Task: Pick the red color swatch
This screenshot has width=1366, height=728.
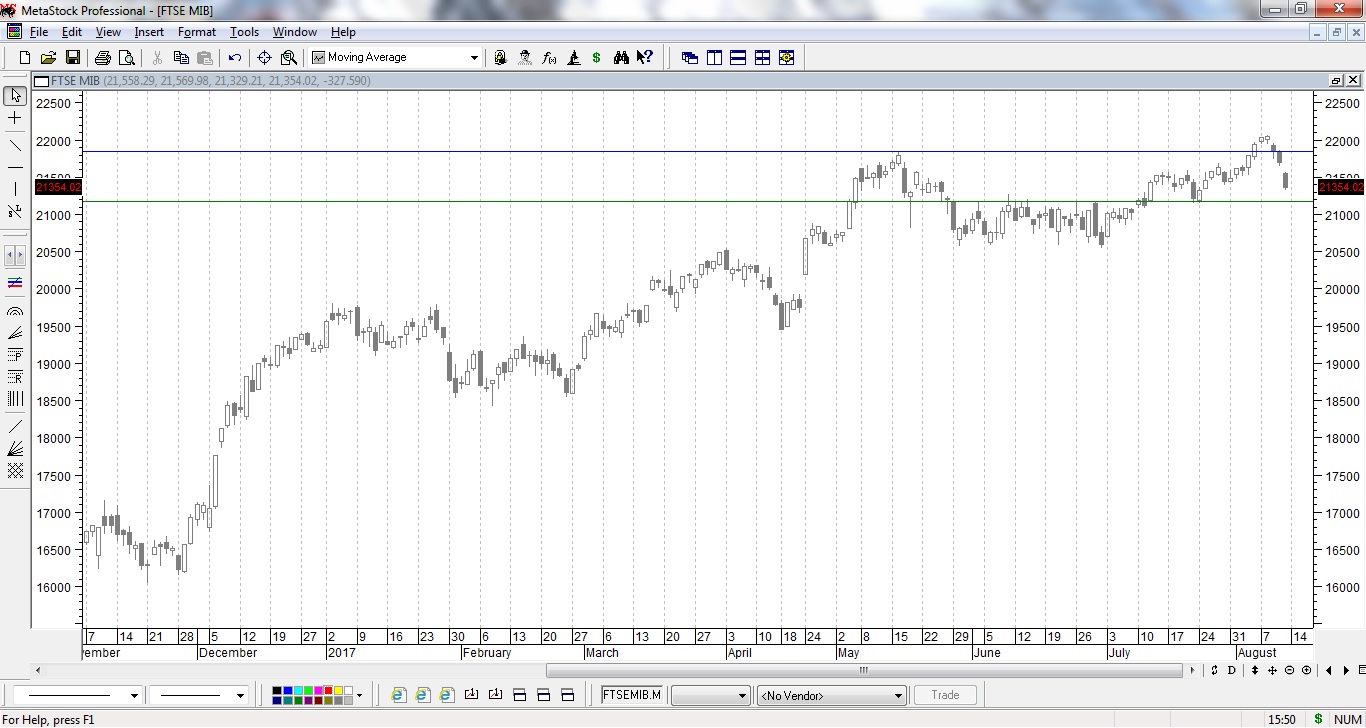Action: (x=328, y=690)
